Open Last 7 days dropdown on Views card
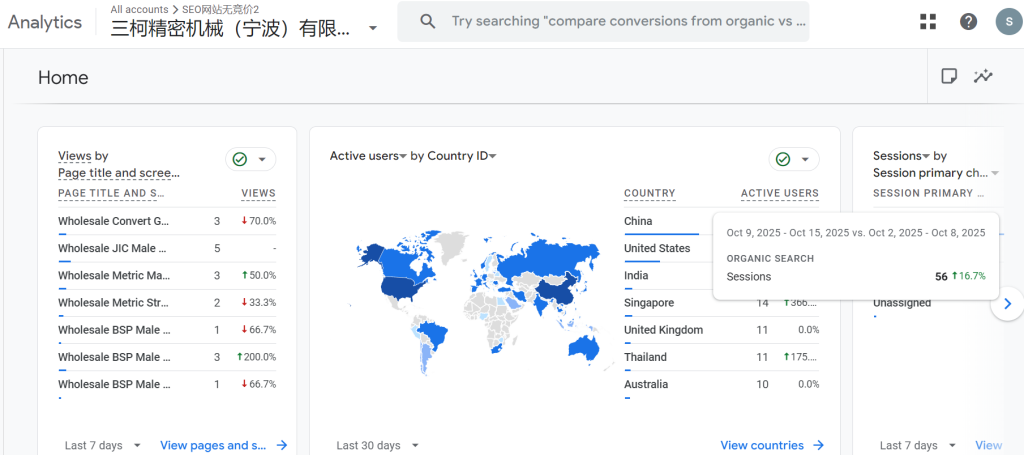The image size is (1024, 455). click(102, 445)
